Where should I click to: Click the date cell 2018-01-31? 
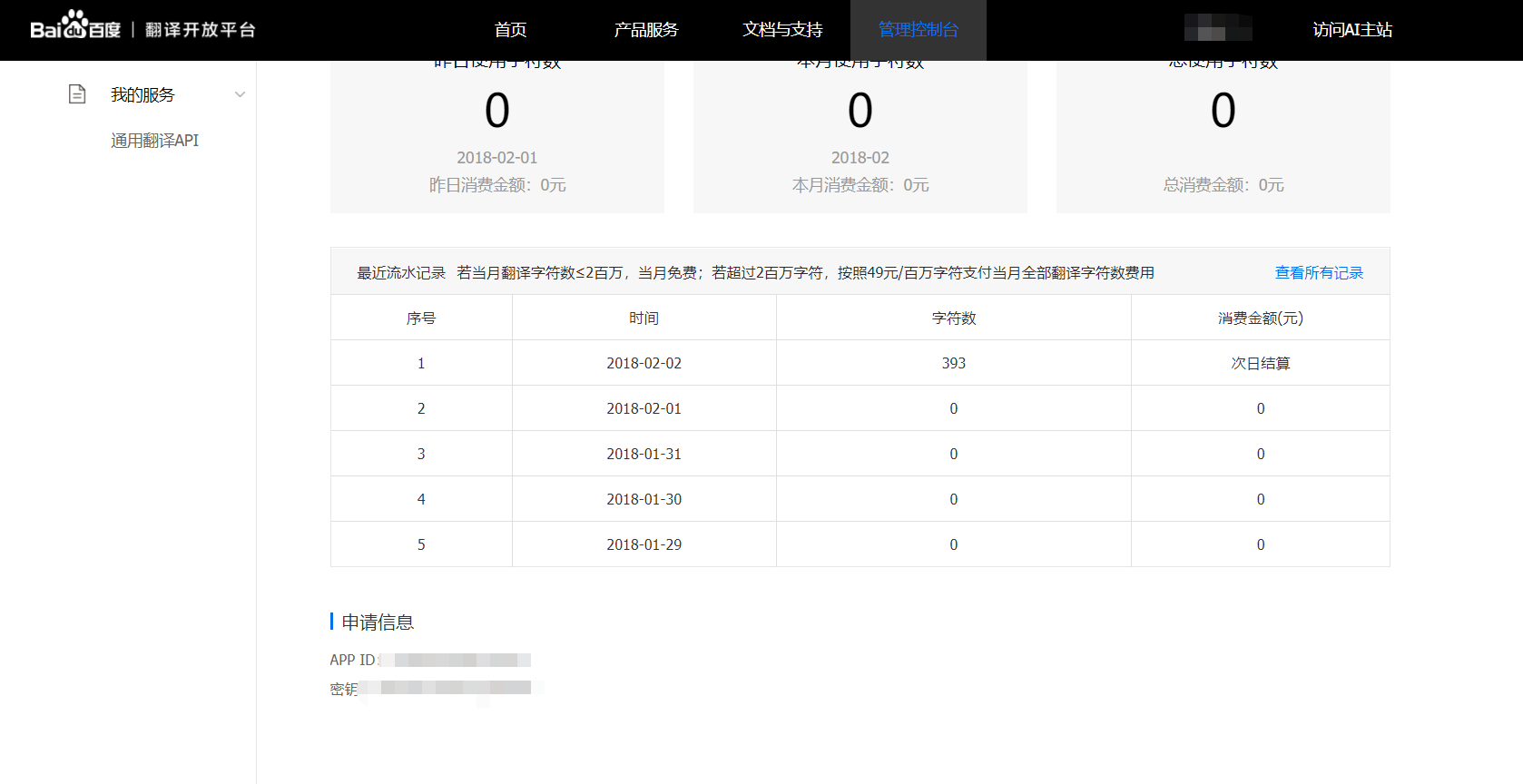644,454
